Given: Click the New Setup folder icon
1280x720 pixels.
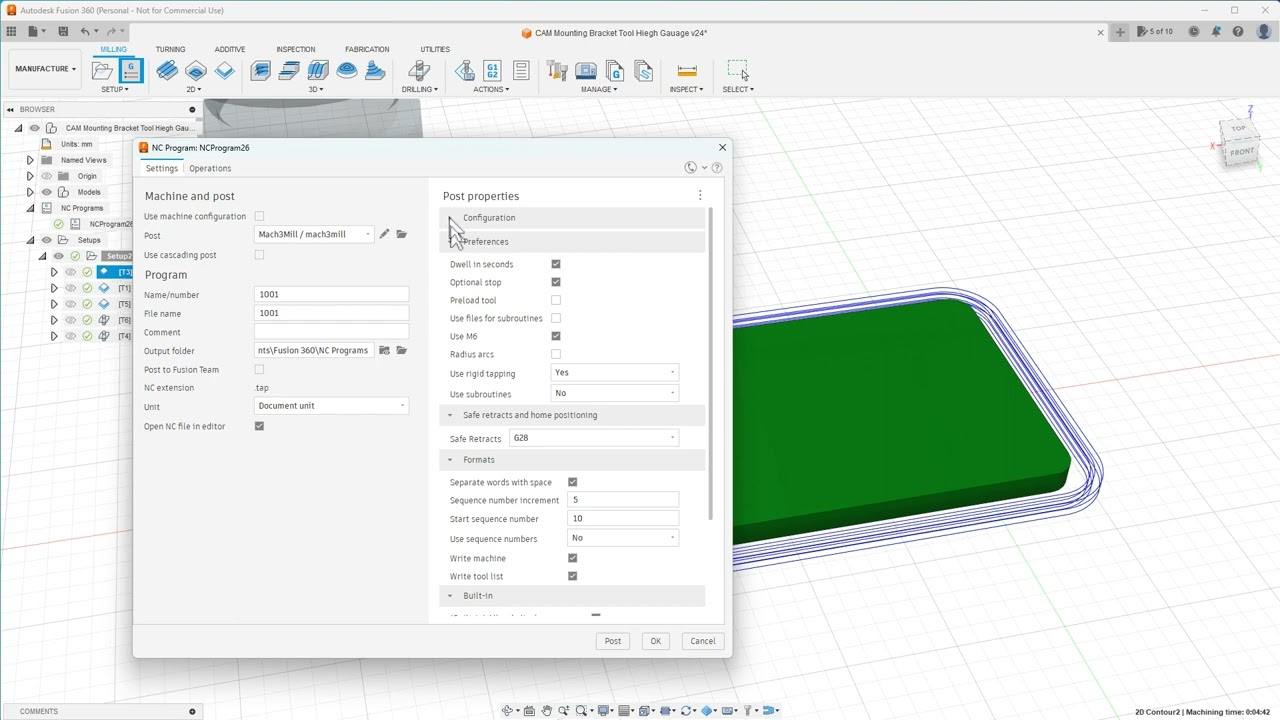Looking at the screenshot, I should (102, 70).
